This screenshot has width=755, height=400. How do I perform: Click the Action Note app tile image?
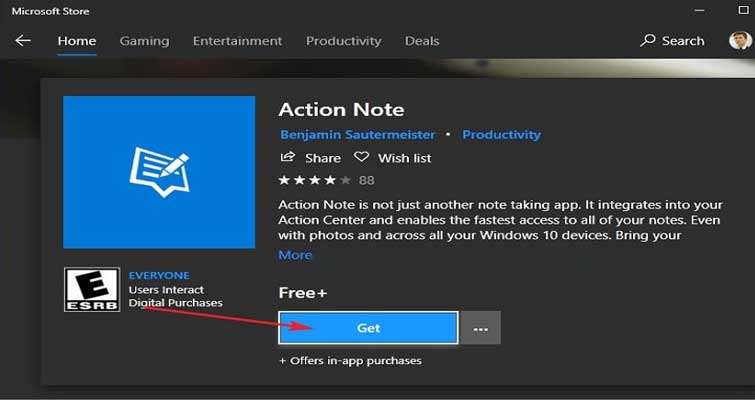point(159,172)
